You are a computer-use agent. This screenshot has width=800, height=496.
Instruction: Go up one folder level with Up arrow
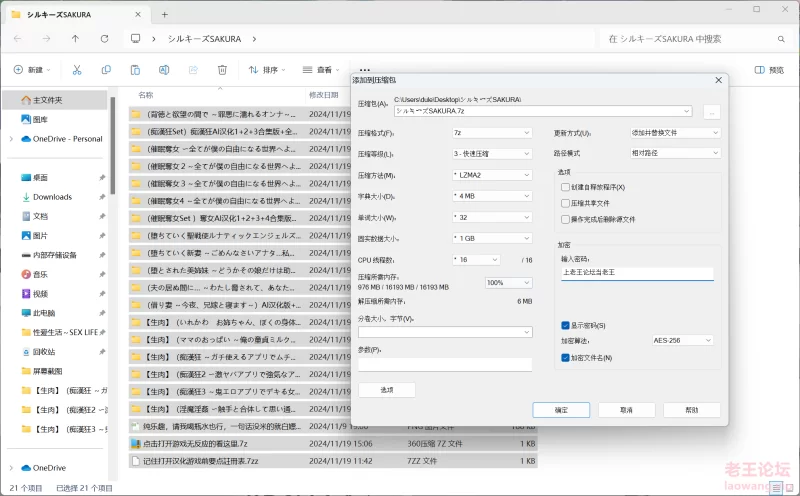(x=76, y=39)
